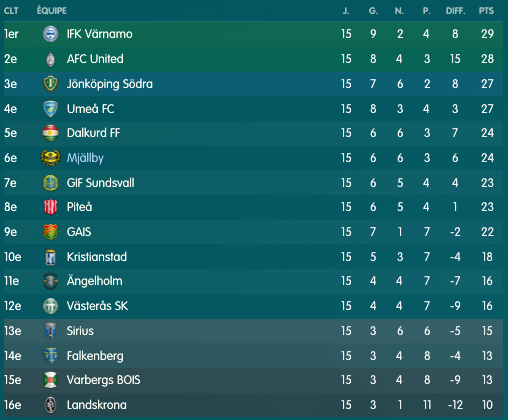
Task: Click the Dalkurd FF club badge
Action: click(51, 133)
